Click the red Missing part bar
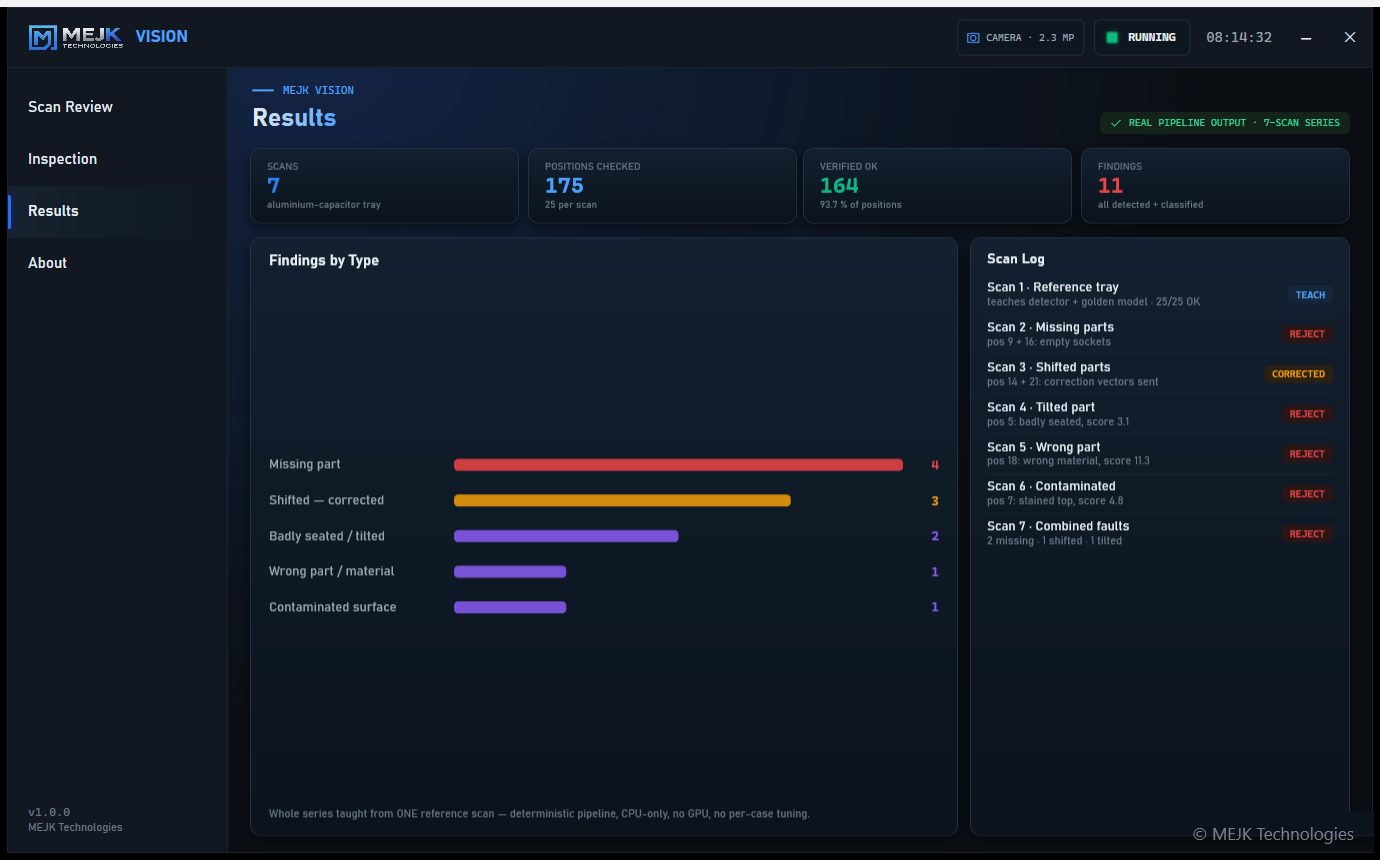This screenshot has height=860, width=1380. tap(678, 465)
